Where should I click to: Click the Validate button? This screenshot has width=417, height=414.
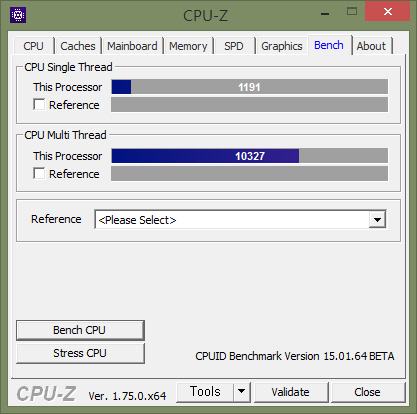click(x=291, y=392)
